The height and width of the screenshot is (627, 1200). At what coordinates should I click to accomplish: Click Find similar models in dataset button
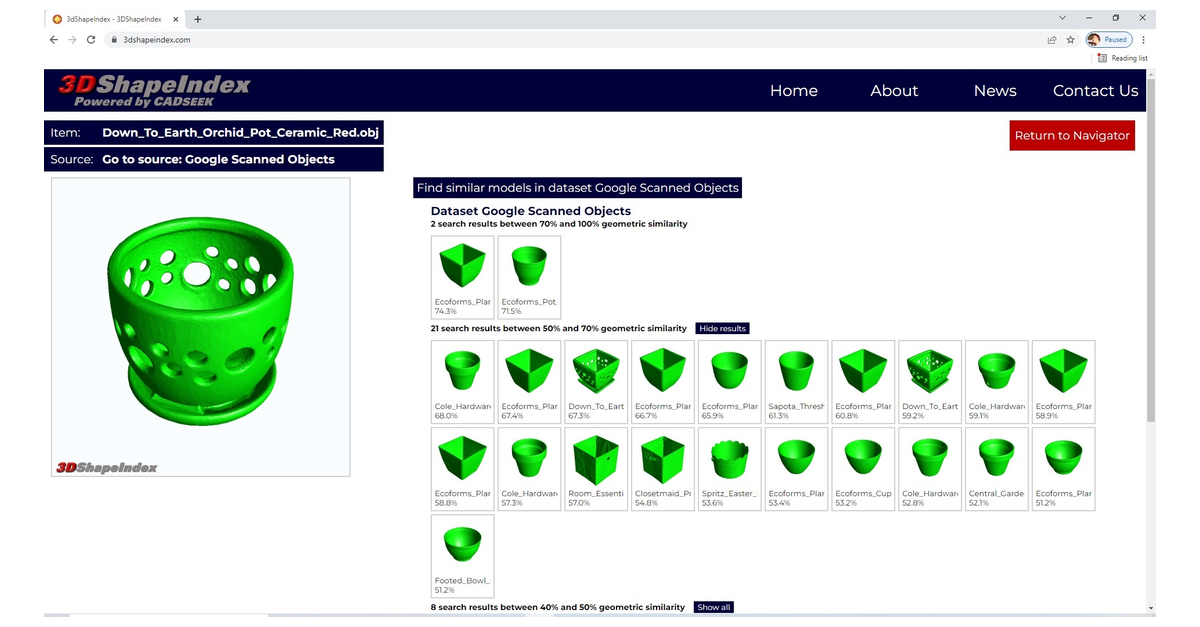pyautogui.click(x=577, y=188)
